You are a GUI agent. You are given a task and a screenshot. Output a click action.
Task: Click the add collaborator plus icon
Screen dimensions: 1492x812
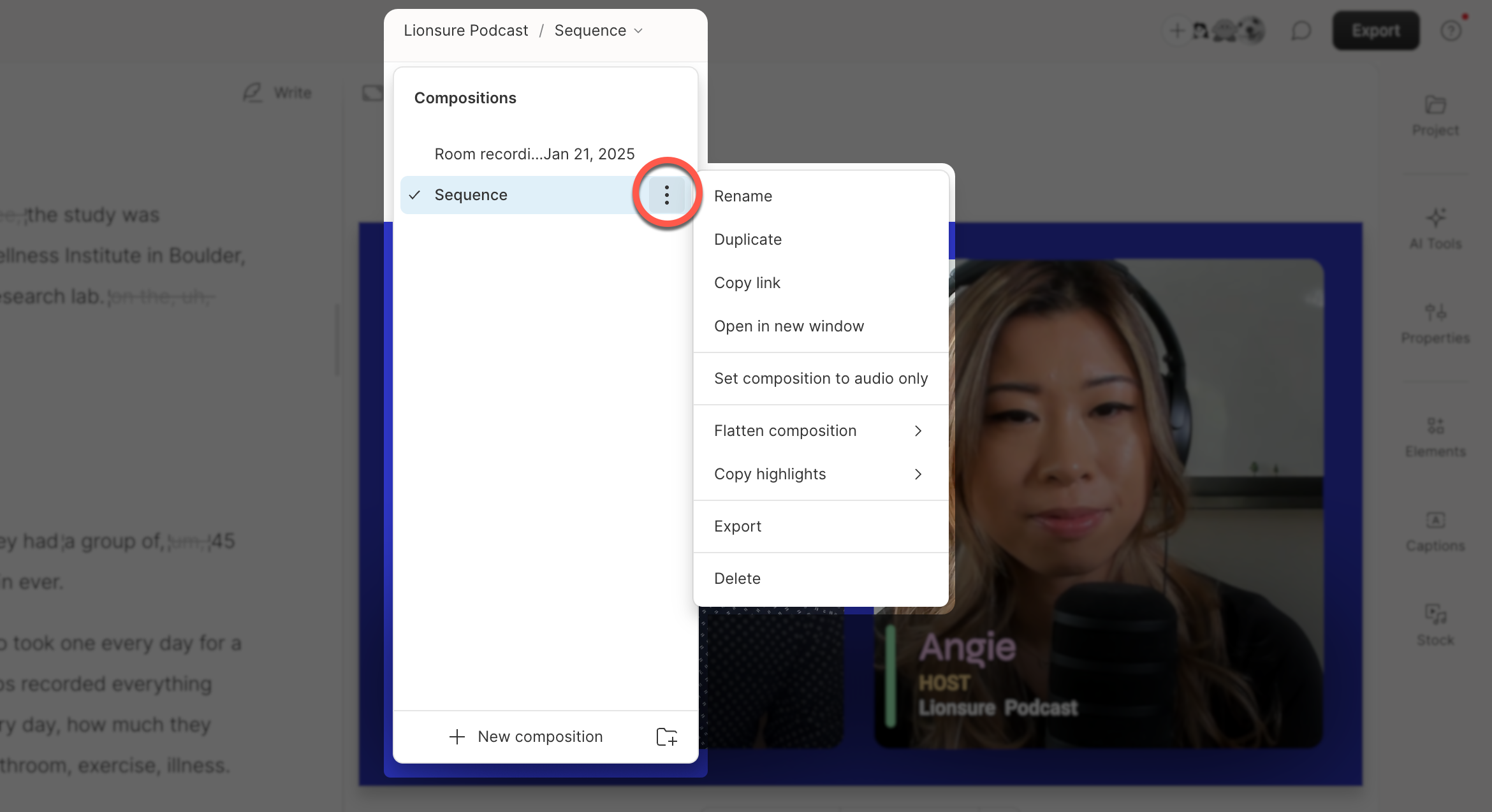(1176, 30)
